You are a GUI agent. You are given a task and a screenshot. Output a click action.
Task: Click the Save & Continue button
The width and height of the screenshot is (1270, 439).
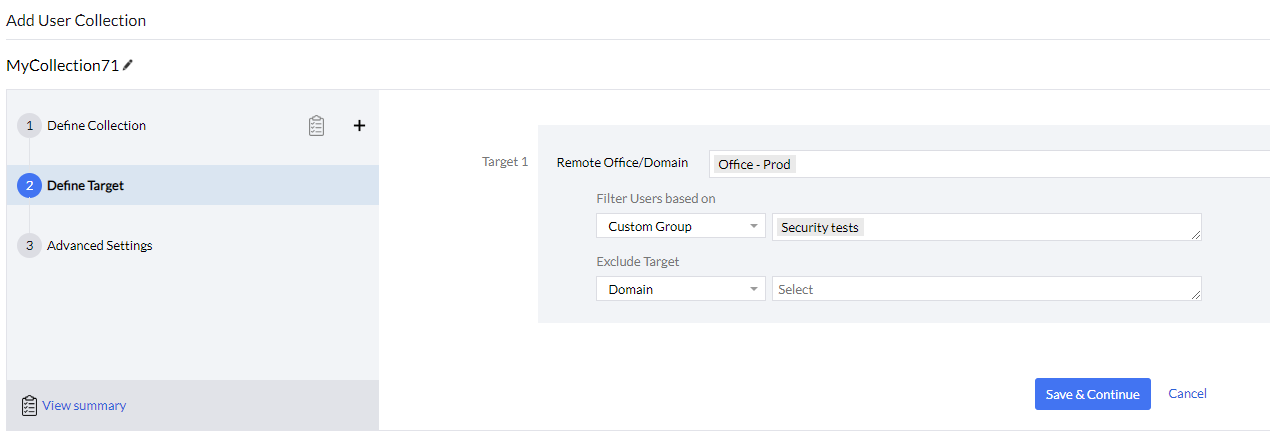tap(1092, 394)
